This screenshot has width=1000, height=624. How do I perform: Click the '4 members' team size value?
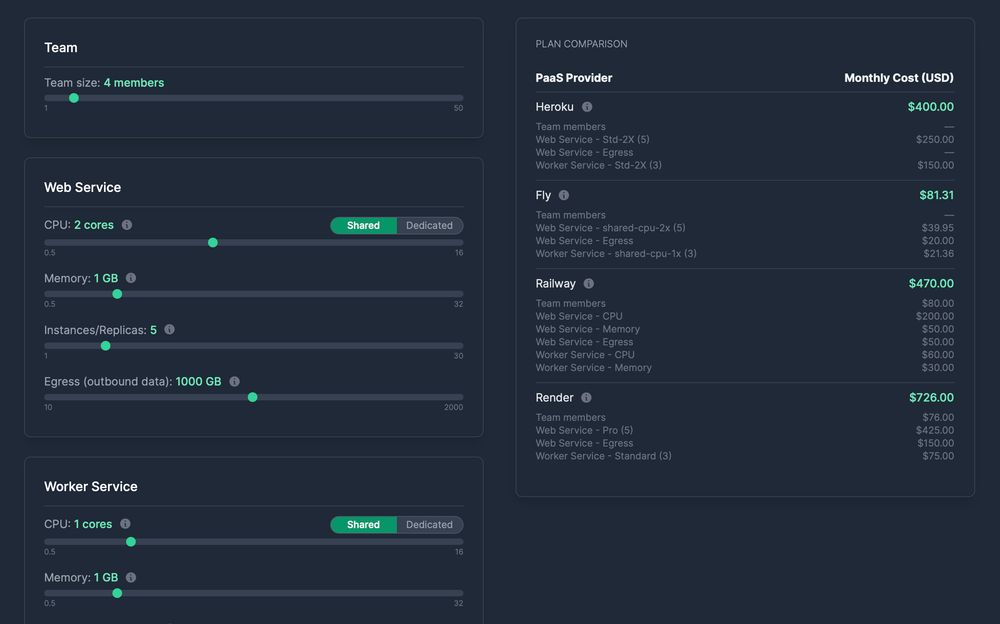pyautogui.click(x=134, y=83)
